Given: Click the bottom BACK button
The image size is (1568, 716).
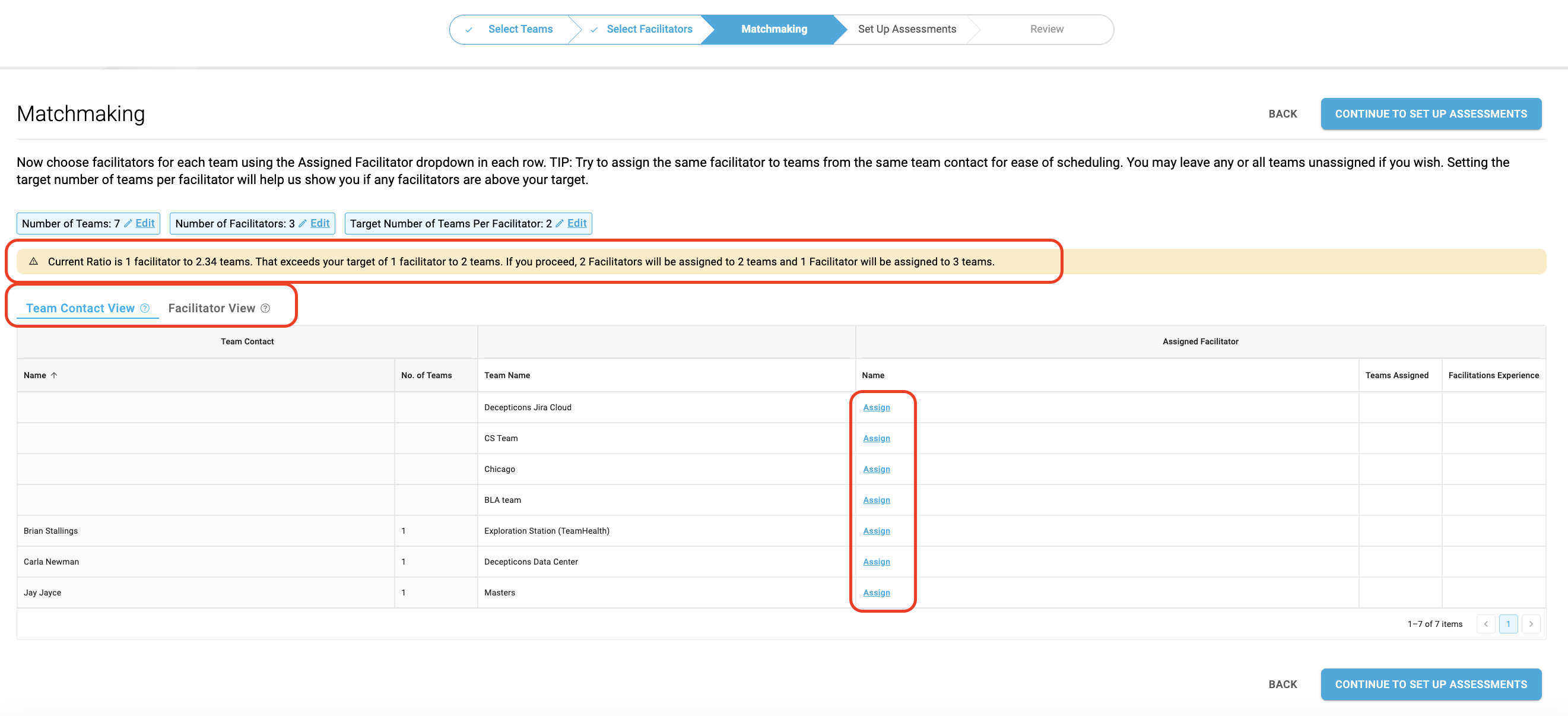Looking at the screenshot, I should (1283, 685).
